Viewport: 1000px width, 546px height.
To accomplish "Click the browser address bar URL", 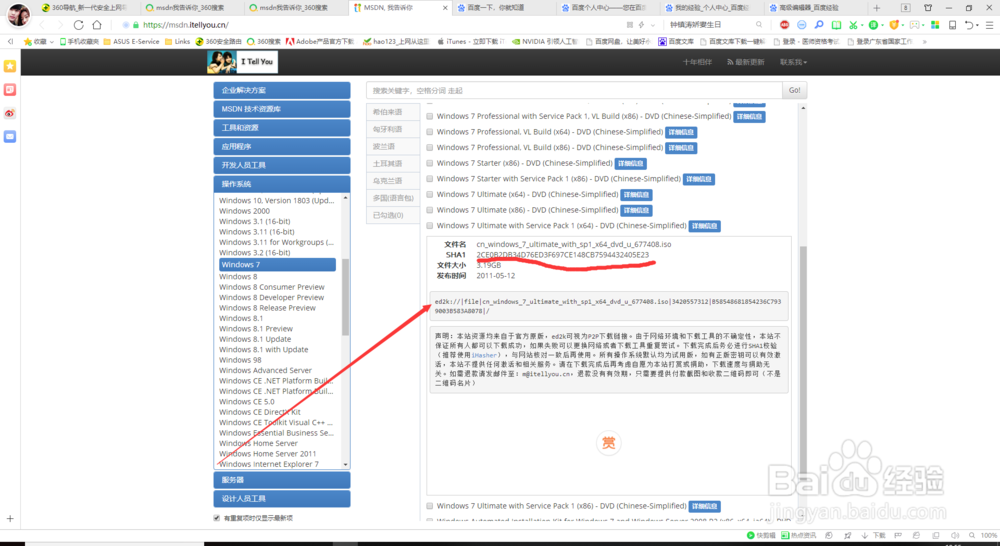I will [186, 25].
